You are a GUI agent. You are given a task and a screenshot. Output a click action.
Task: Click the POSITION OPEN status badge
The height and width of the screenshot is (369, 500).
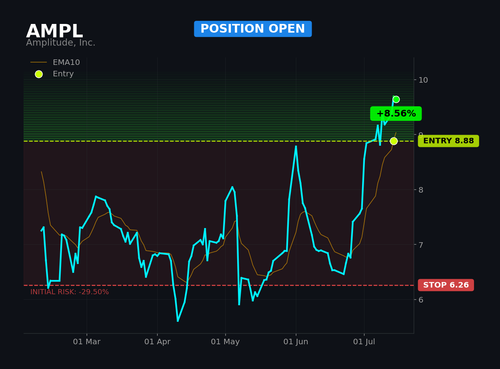click(x=253, y=29)
